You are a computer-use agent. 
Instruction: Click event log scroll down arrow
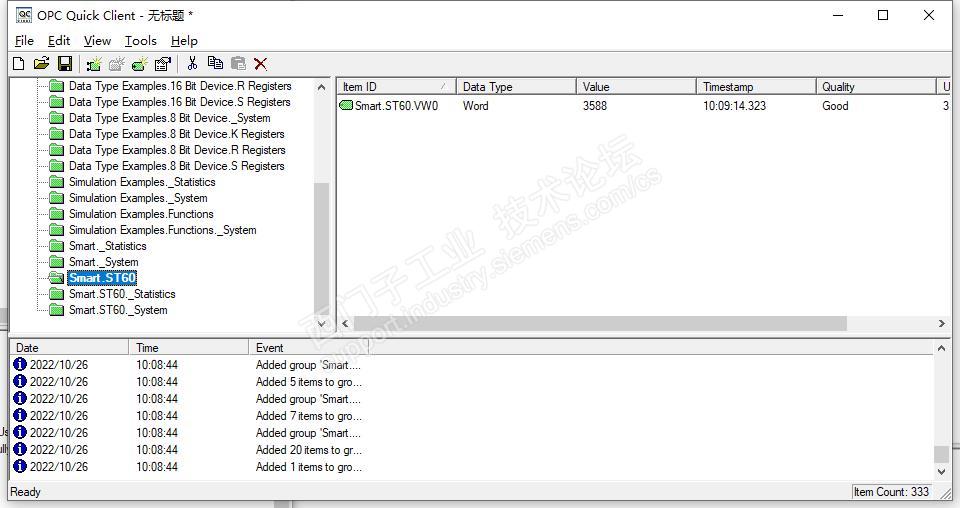coord(941,472)
